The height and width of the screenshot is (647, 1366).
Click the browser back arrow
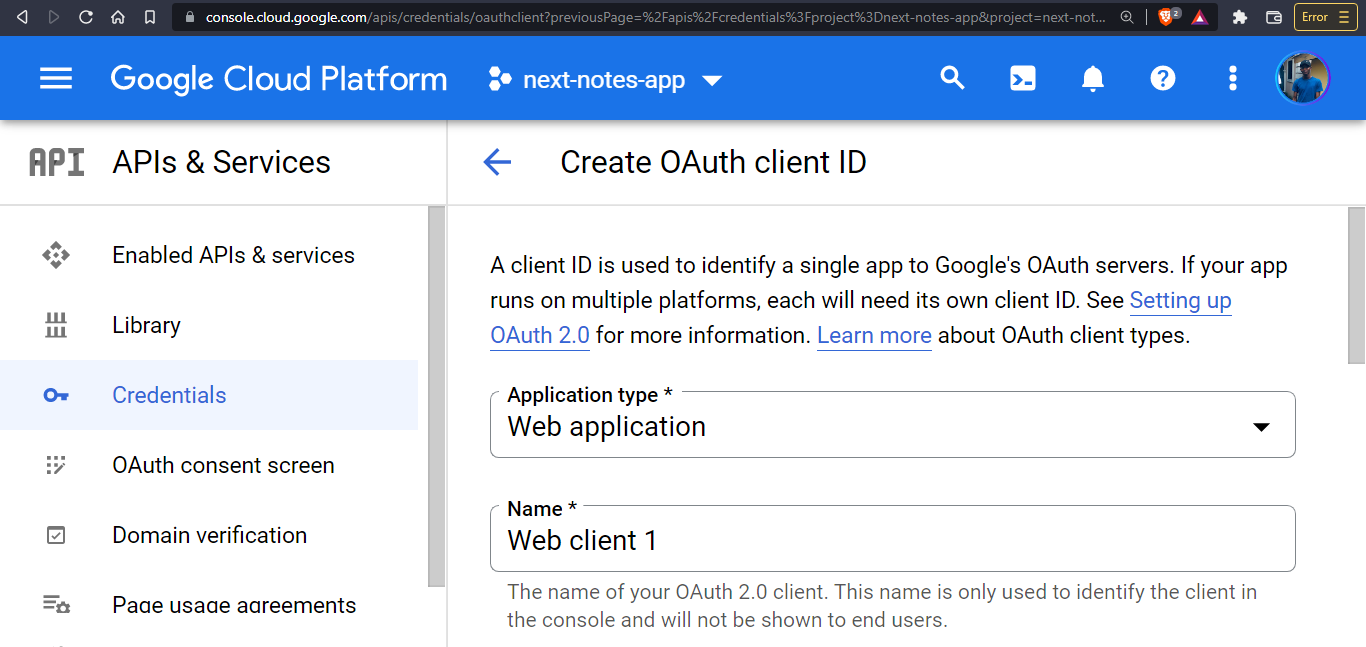click(x=23, y=17)
